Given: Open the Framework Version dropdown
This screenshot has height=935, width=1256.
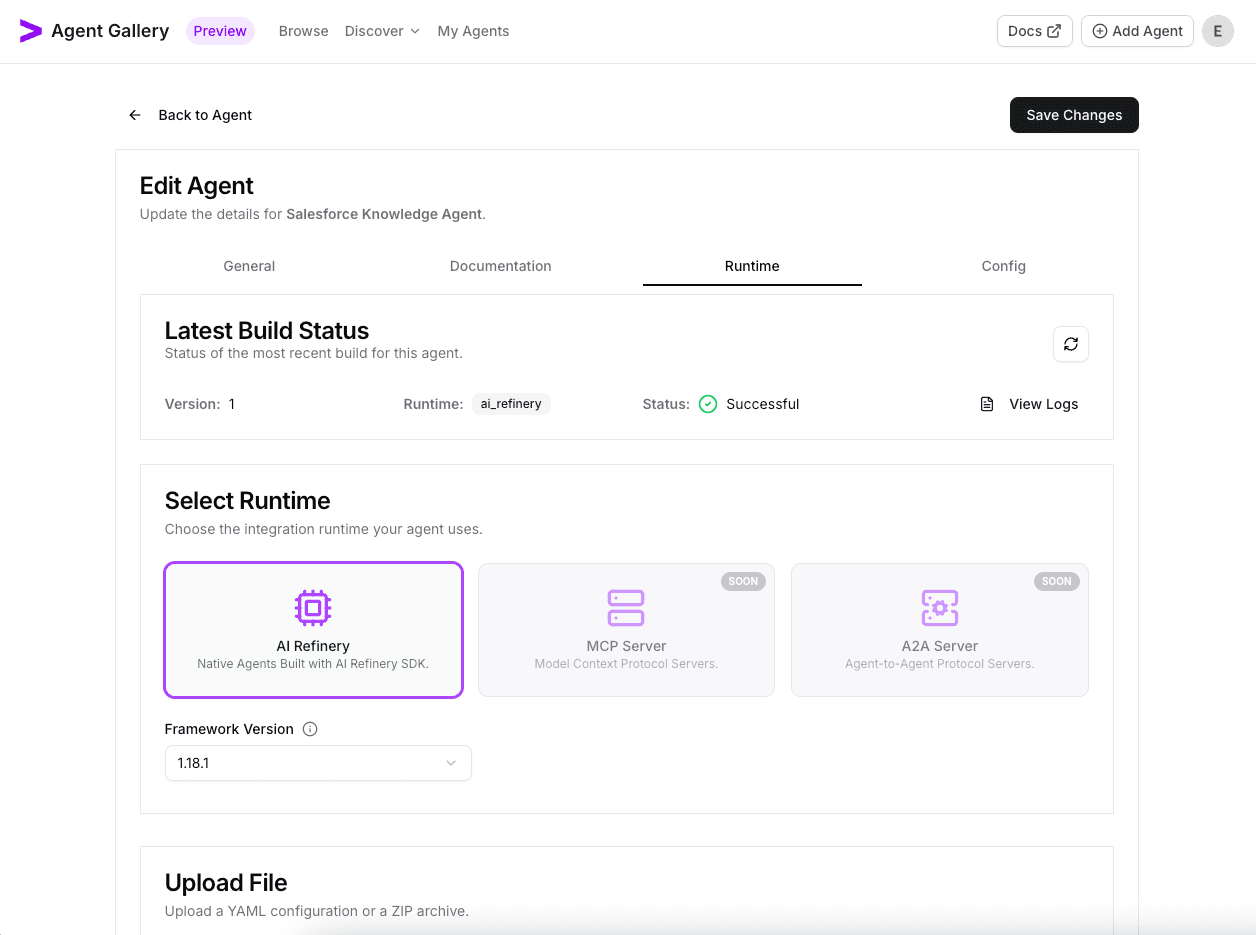Looking at the screenshot, I should (x=318, y=763).
